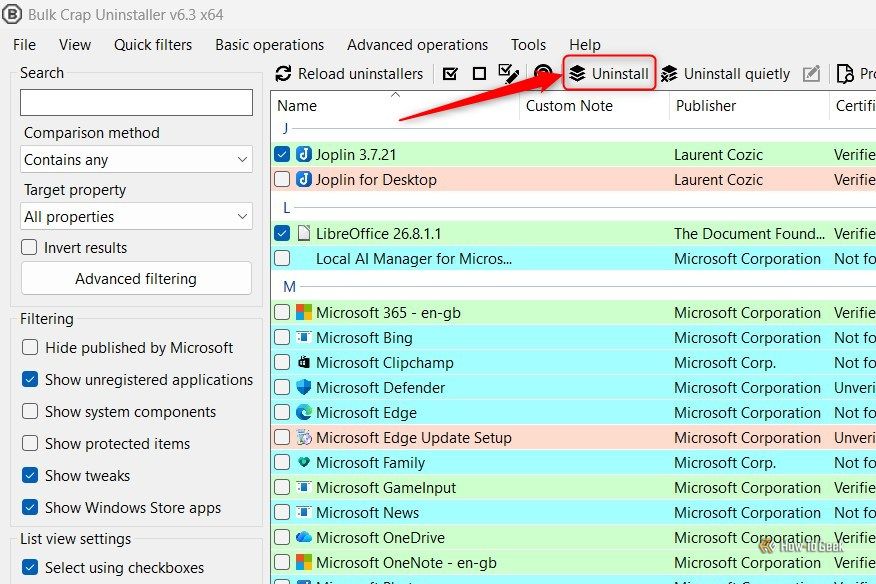The width and height of the screenshot is (876, 584).
Task: Check the Microsoft 365 - en-gb checkbox
Action: point(282,312)
